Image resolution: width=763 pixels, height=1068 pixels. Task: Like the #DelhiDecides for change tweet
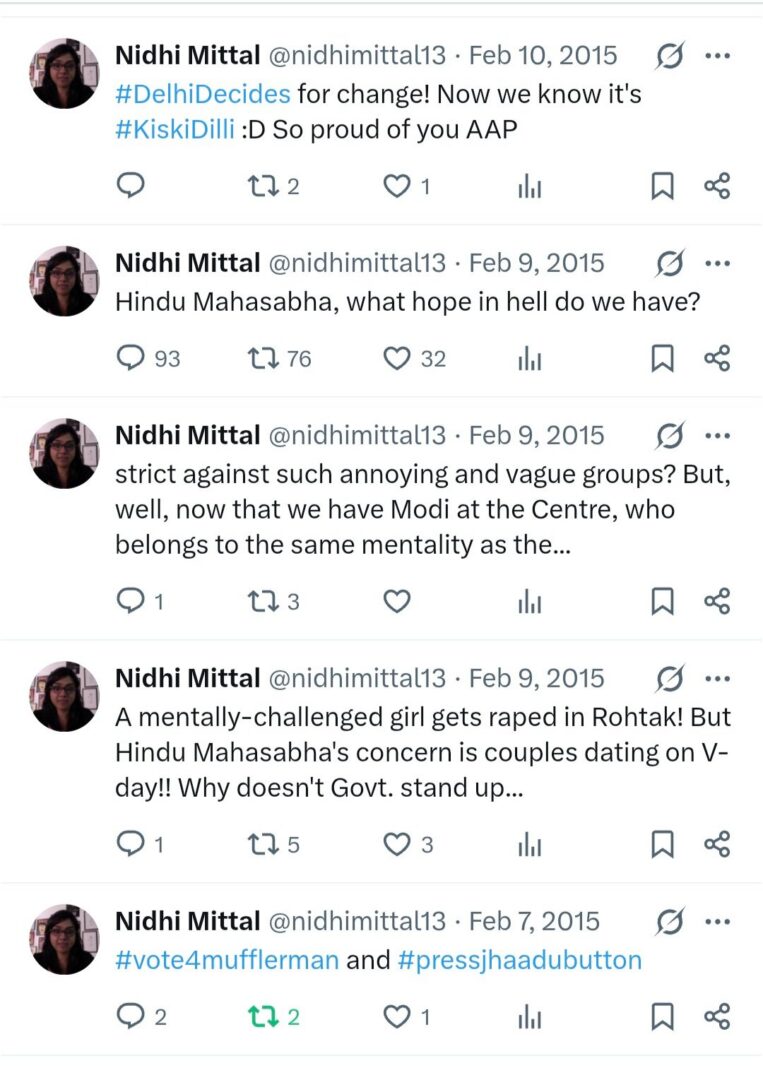click(x=398, y=186)
